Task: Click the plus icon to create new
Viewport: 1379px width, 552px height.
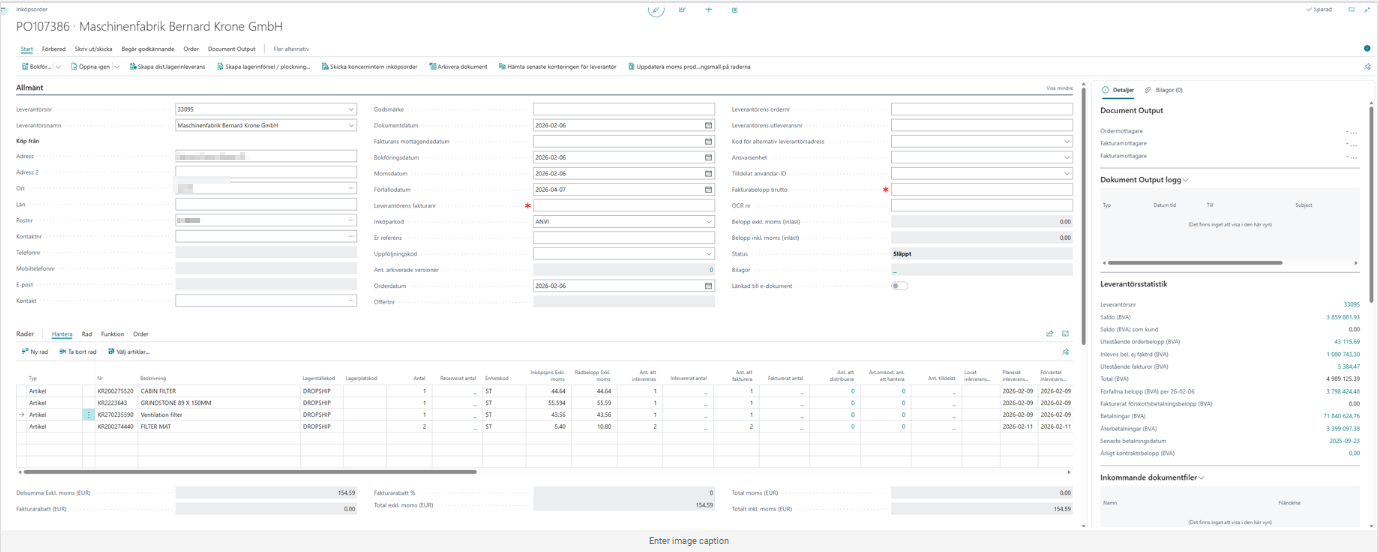Action: (x=708, y=9)
